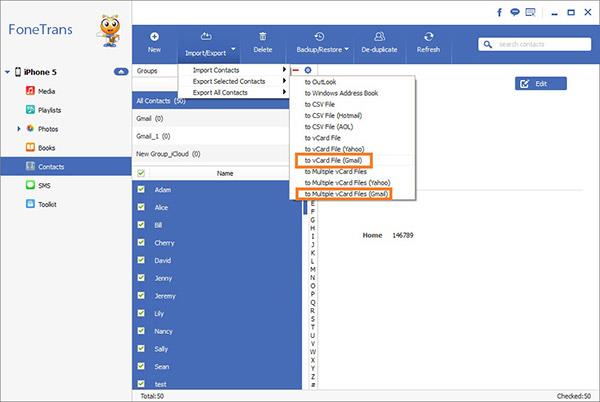Click the Refresh icon
600x402 pixels.
(428, 36)
